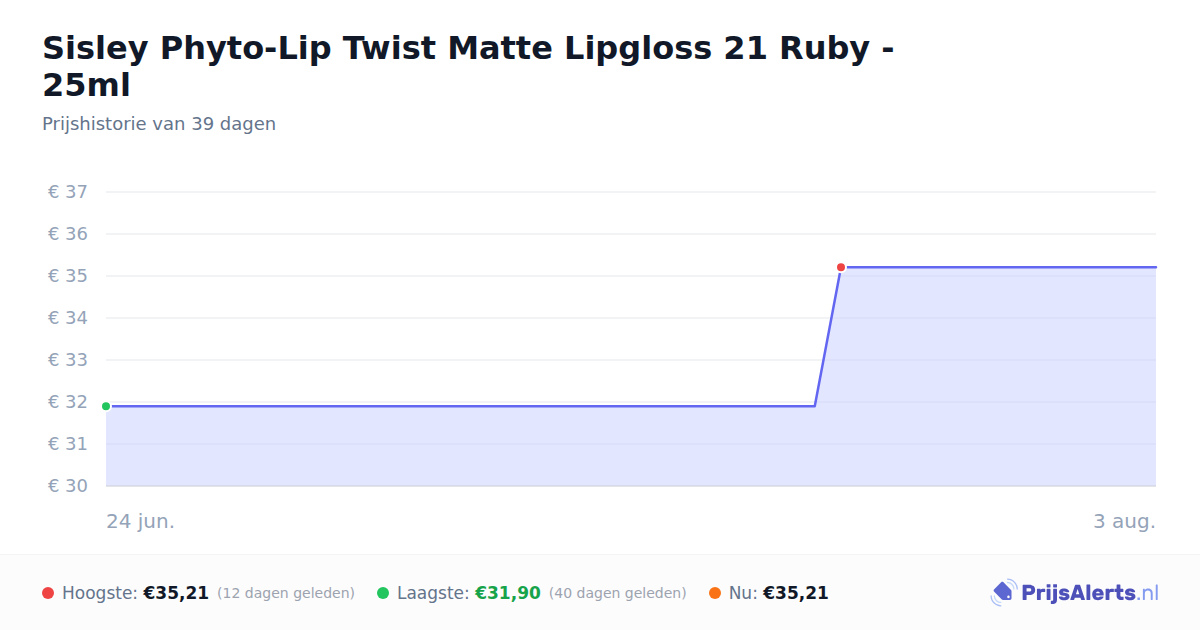Click the Hoogste €35,21 price value
The image size is (1200, 630).
pyautogui.click(x=176, y=593)
